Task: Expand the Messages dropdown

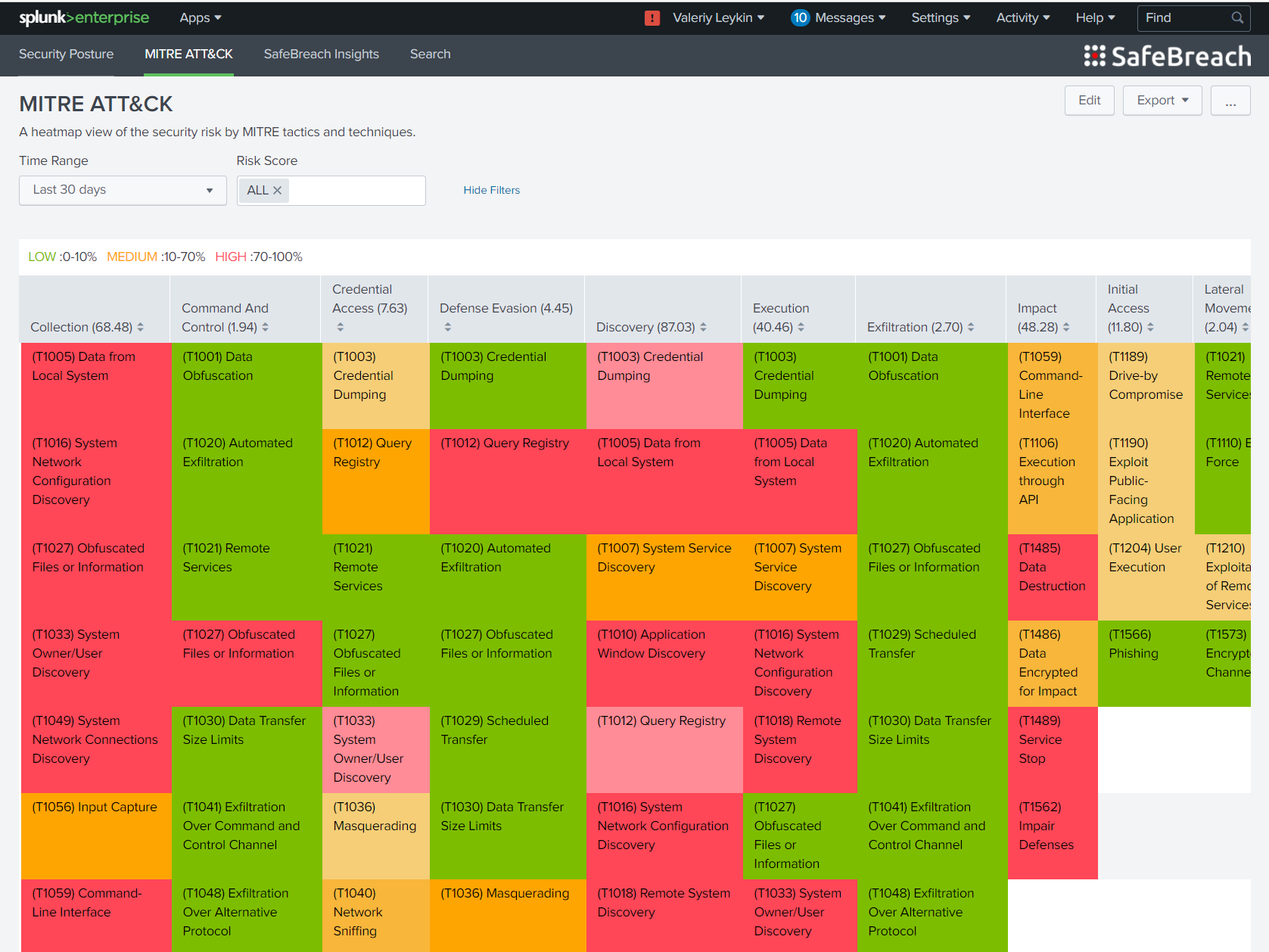Action: [850, 17]
